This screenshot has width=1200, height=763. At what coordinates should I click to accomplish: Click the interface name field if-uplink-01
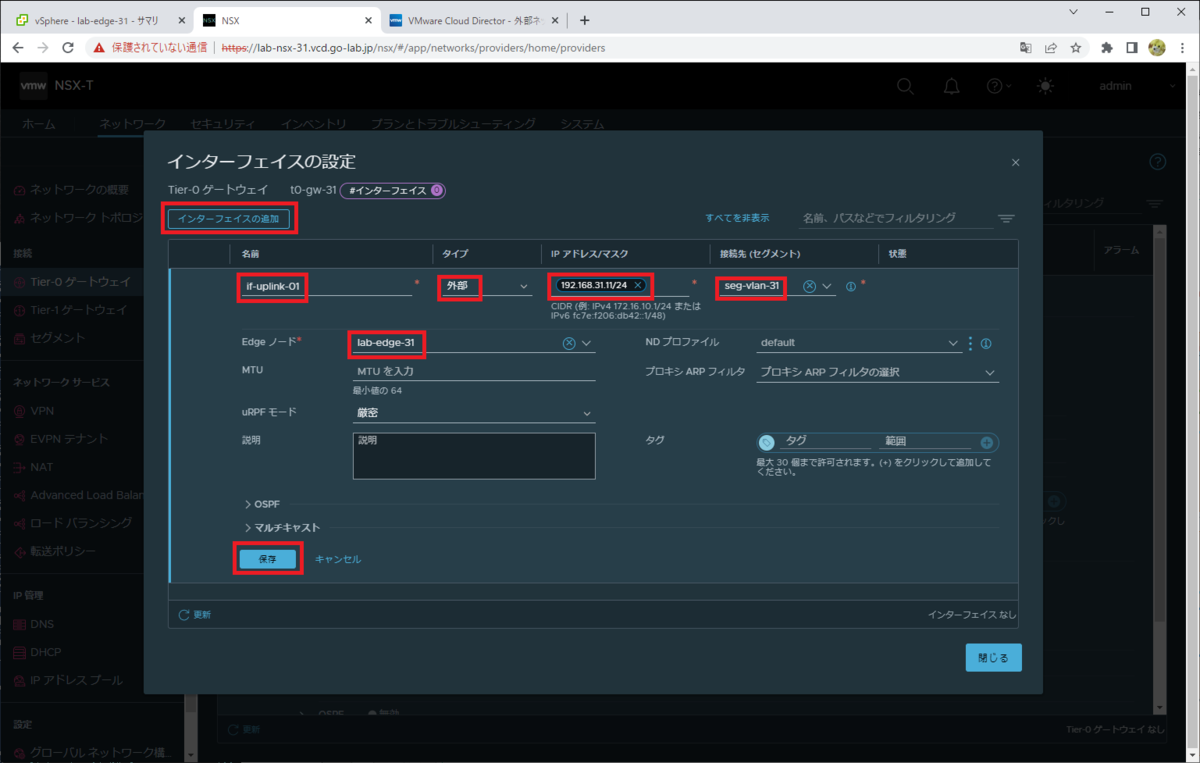tap(326, 286)
